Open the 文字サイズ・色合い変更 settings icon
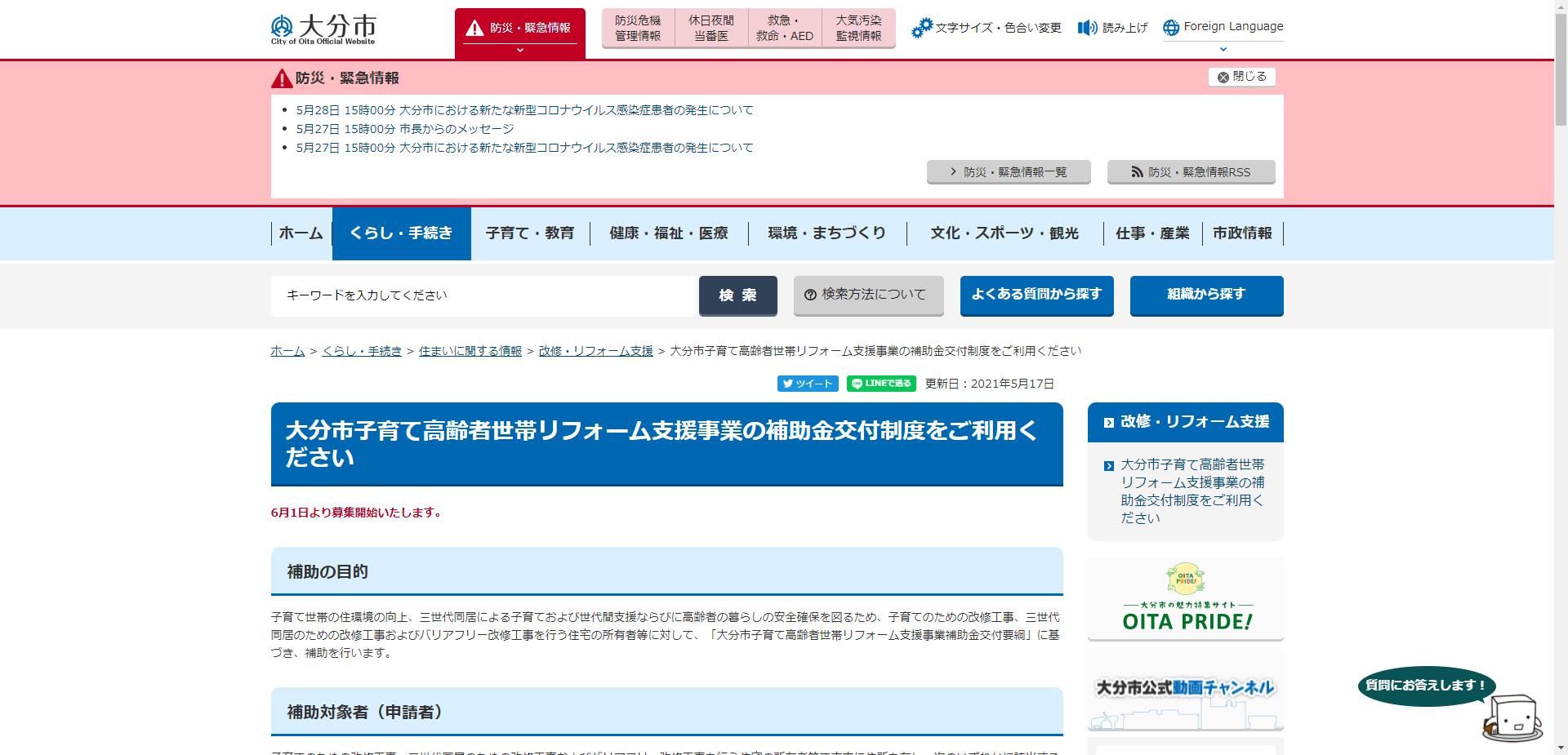 [923, 26]
